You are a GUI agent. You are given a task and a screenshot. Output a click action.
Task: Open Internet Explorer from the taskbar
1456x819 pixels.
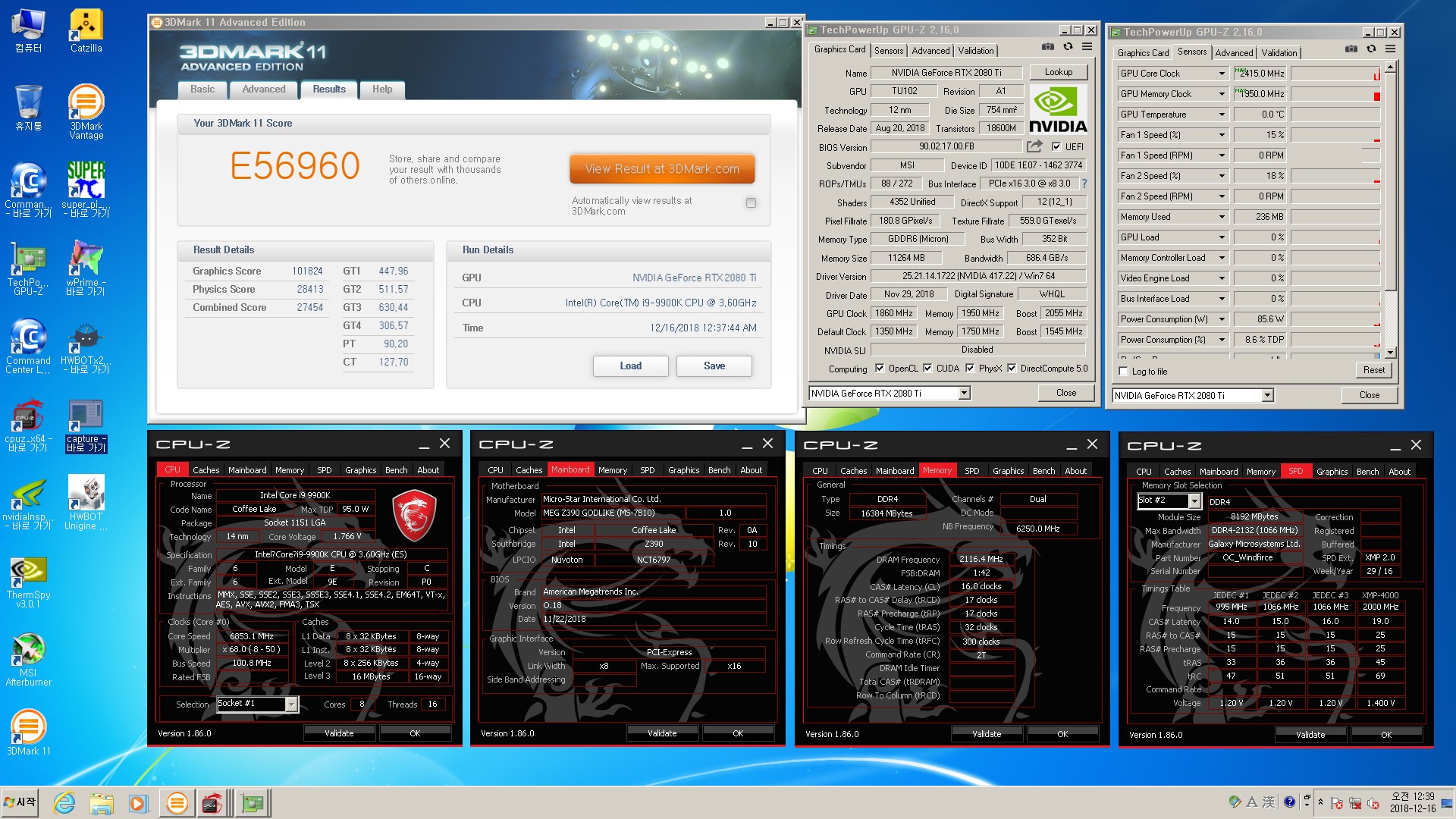click(x=64, y=803)
